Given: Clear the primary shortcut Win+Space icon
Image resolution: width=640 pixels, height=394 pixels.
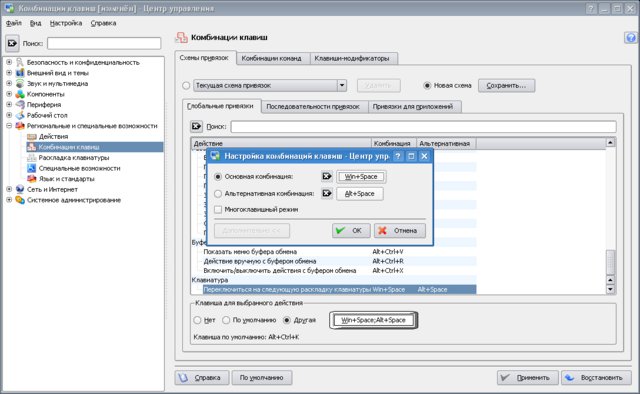Looking at the screenshot, I should tap(327, 176).
